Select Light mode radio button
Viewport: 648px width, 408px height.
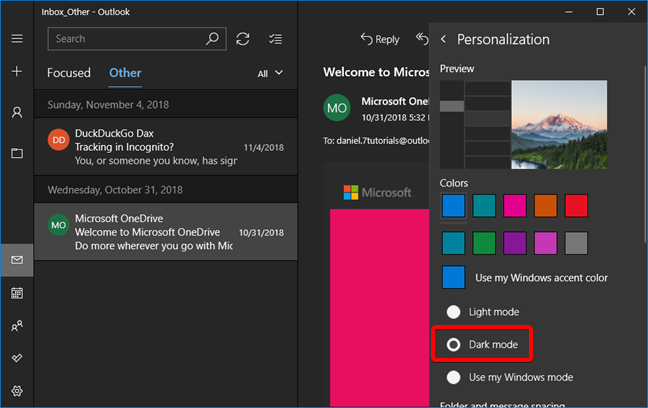(453, 312)
